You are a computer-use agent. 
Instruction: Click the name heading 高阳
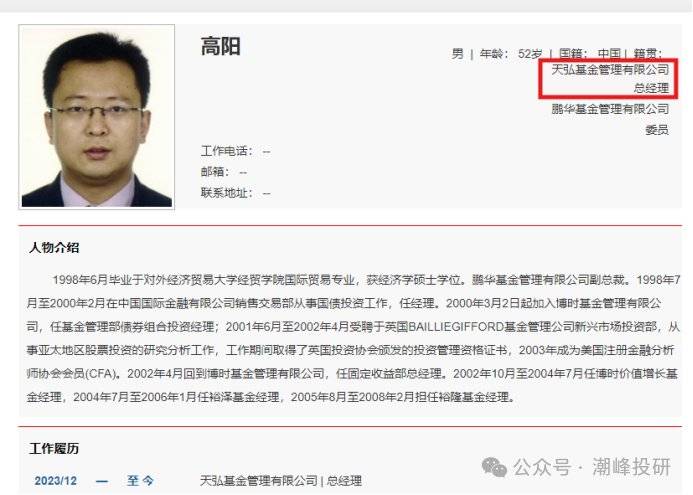pos(221,46)
